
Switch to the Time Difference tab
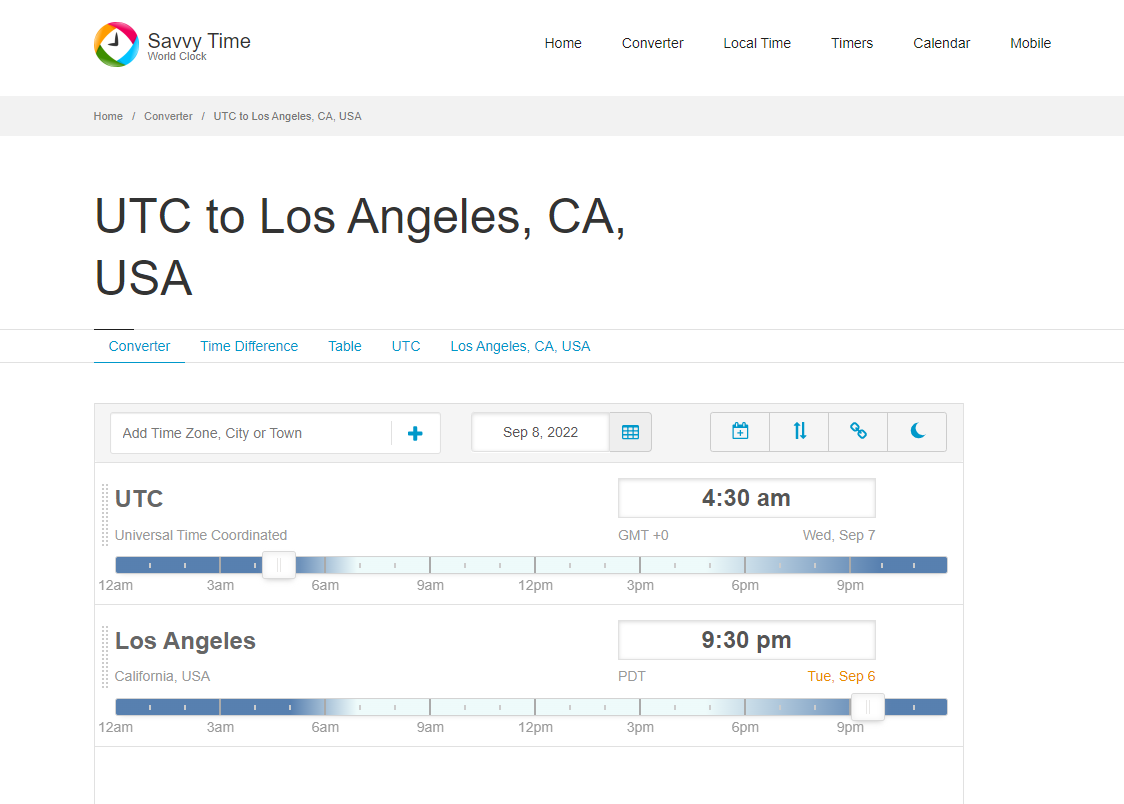tap(249, 346)
